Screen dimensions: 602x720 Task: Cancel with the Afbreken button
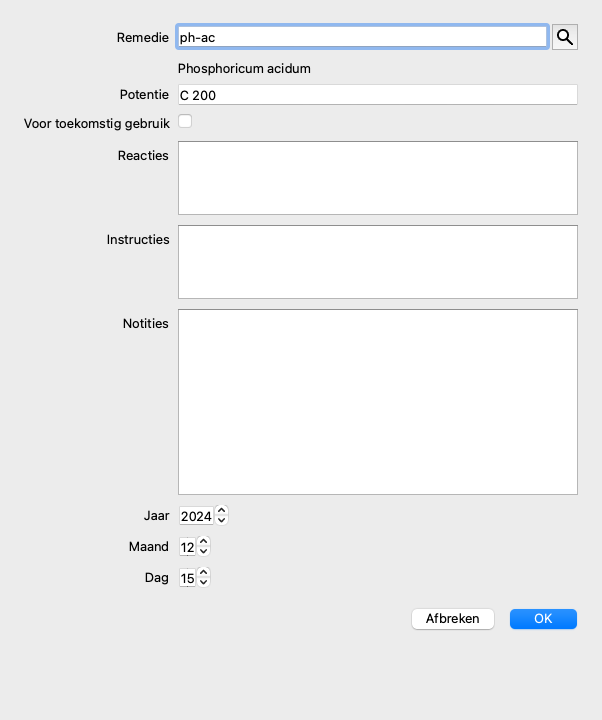[452, 619]
